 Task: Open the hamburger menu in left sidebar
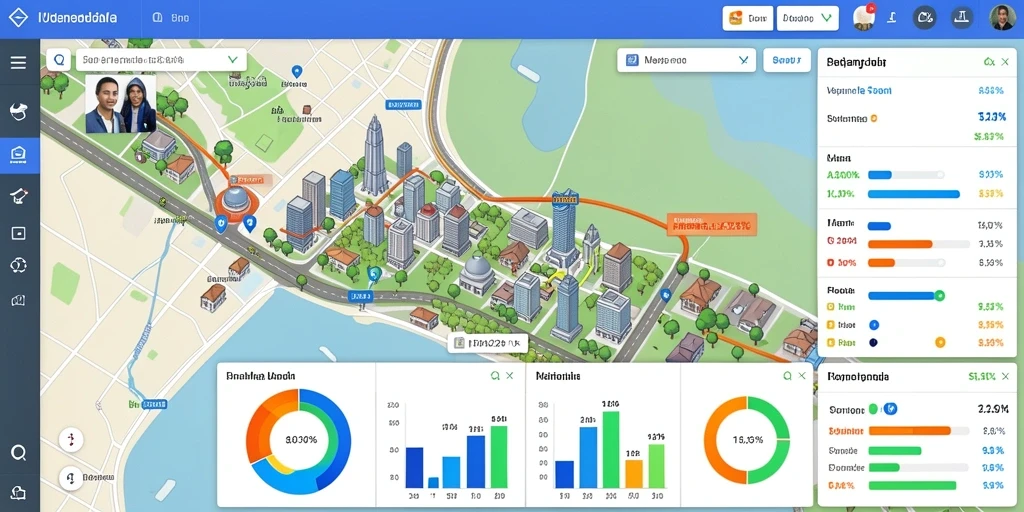18,63
